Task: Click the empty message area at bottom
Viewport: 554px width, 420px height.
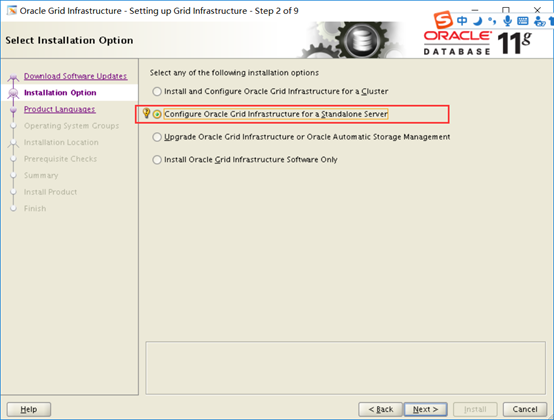Action: point(346,368)
